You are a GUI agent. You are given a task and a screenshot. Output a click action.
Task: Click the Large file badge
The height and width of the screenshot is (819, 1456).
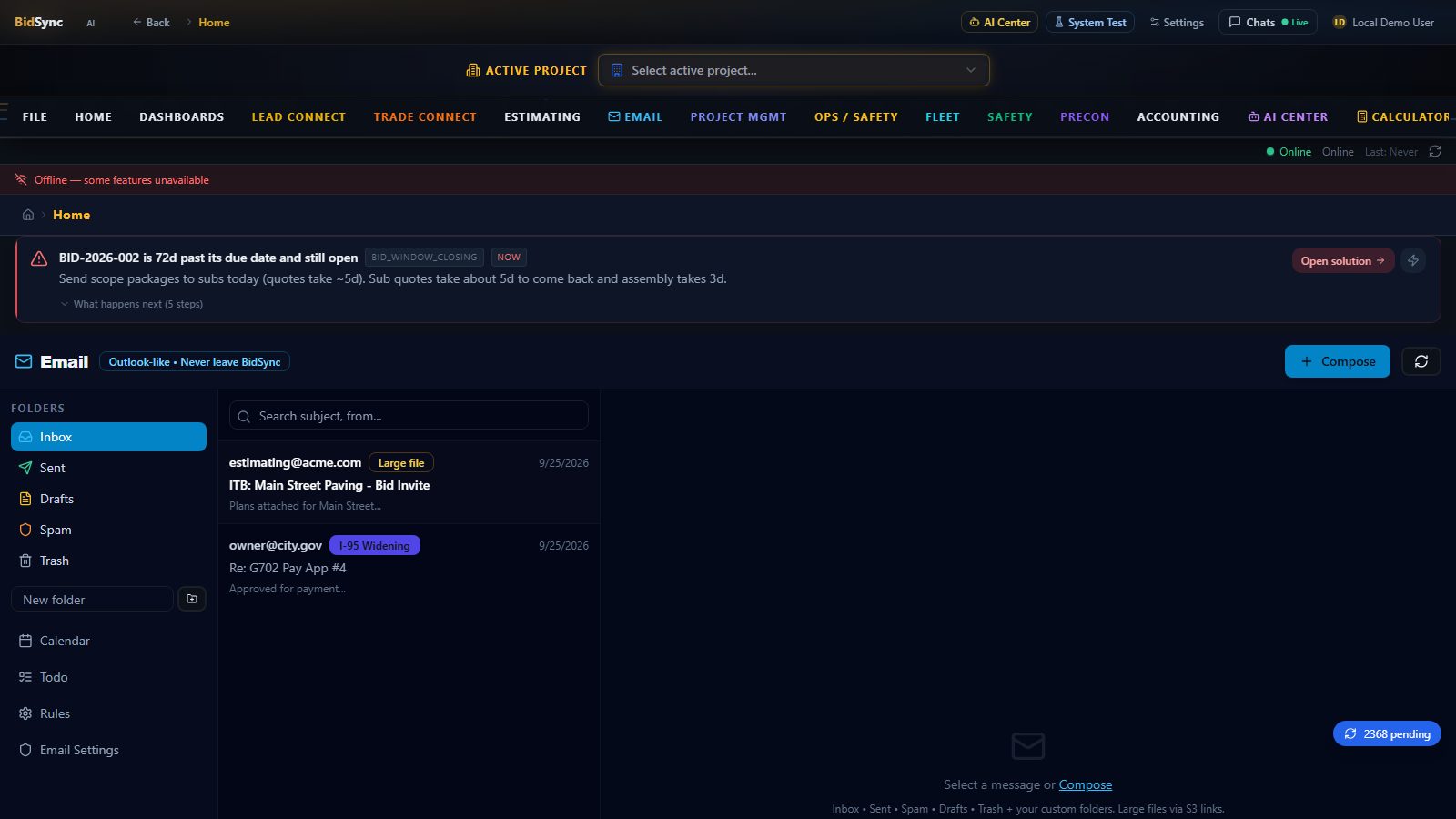tap(401, 463)
